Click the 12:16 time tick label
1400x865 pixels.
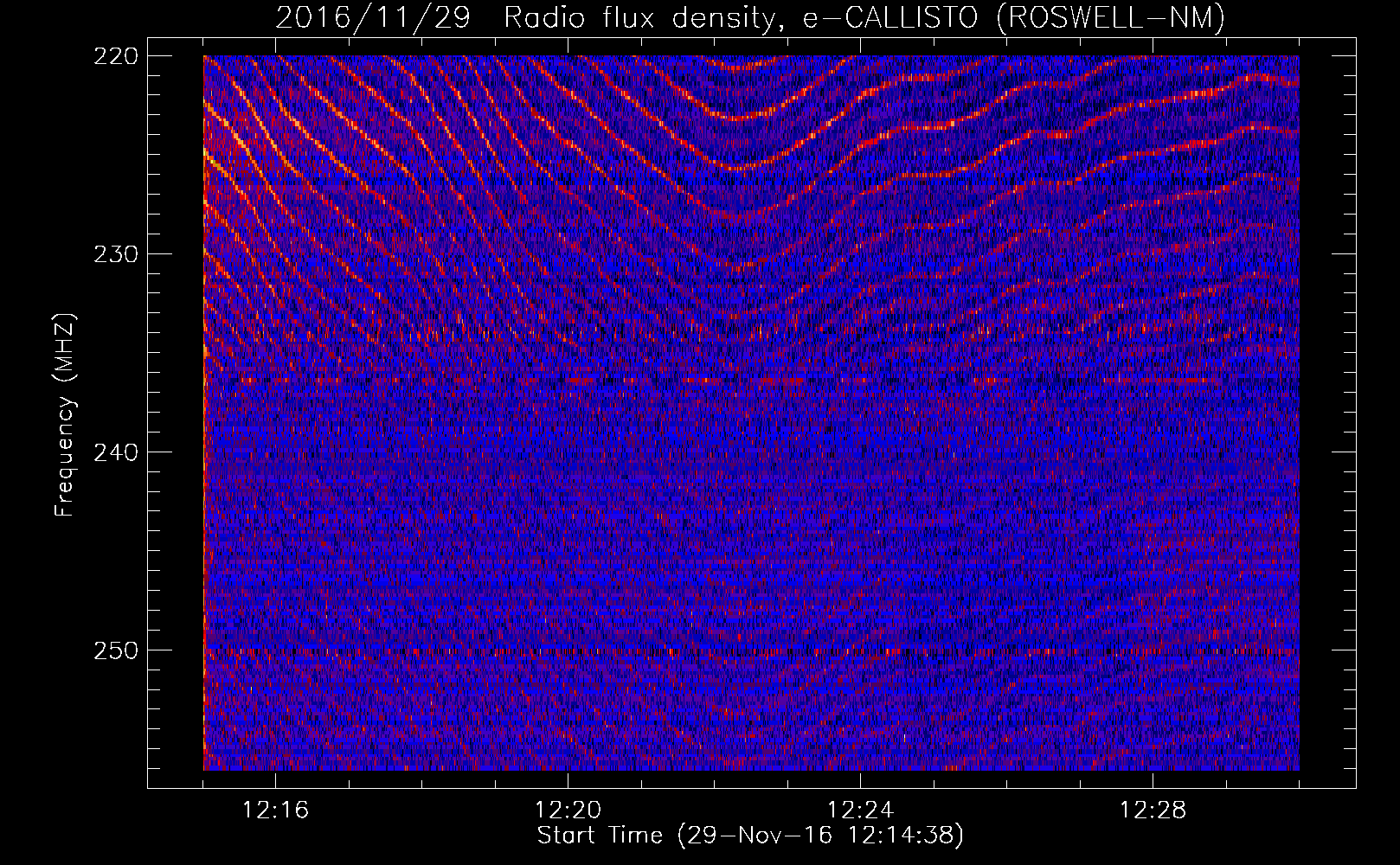276,810
